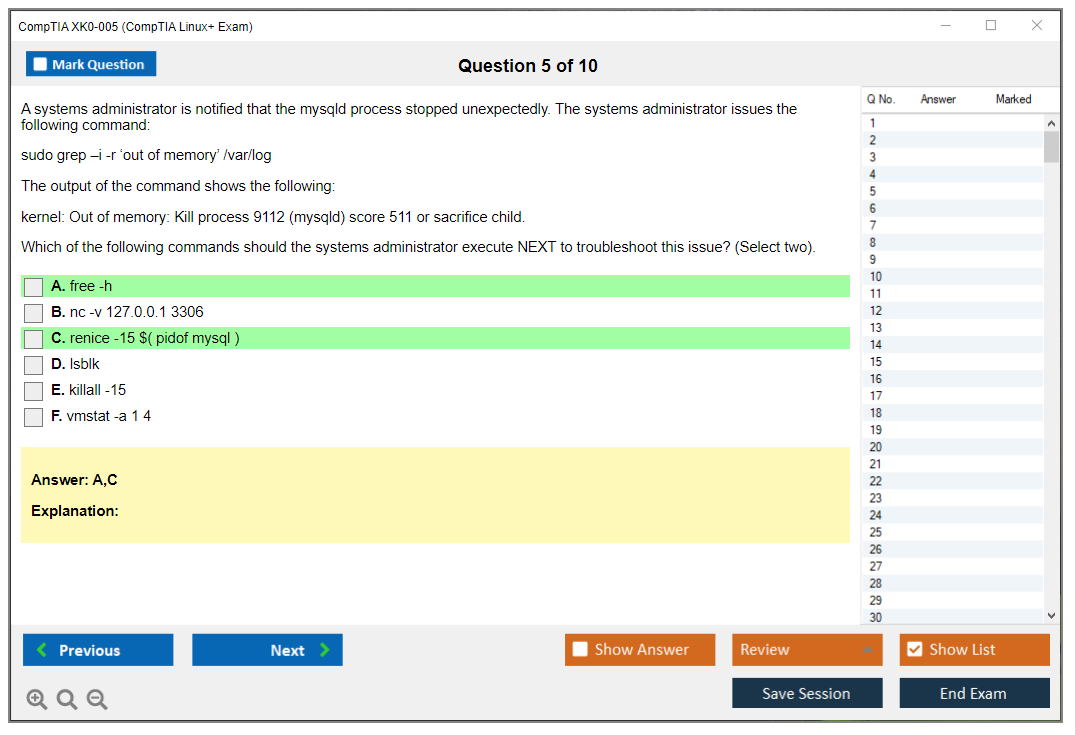Jump to question 10 in list
Viewport: 1075px width, 735px height.
876,277
